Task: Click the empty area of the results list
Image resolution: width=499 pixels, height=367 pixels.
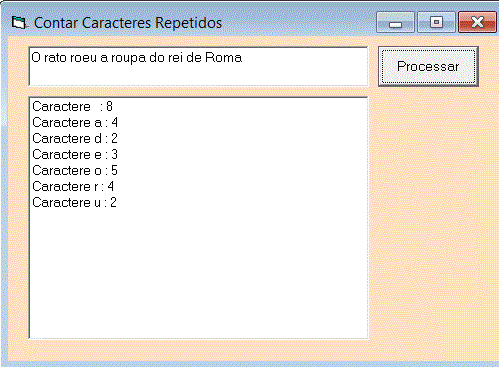Action: (x=199, y=273)
